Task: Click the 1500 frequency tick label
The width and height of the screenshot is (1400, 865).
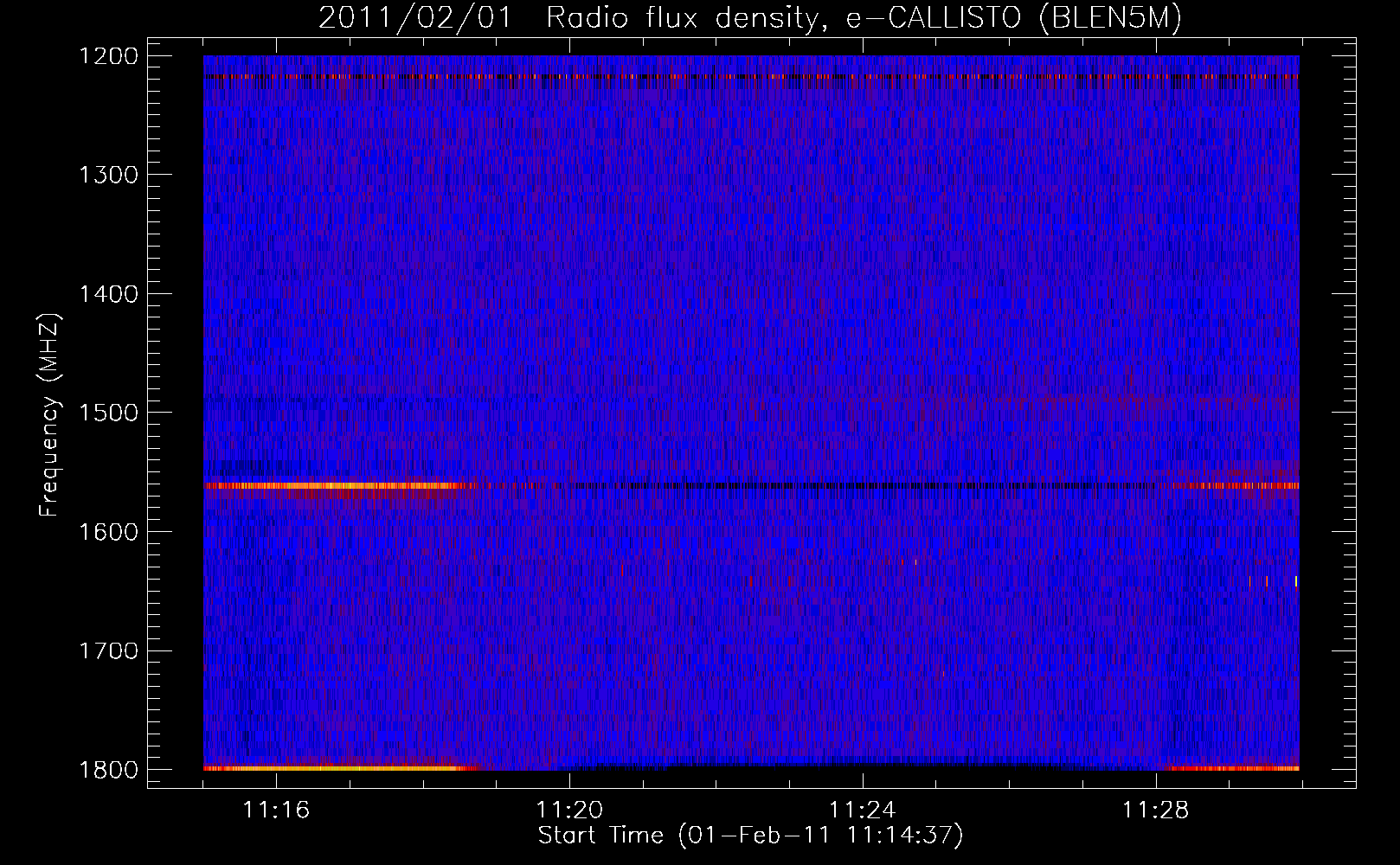Action: (109, 413)
